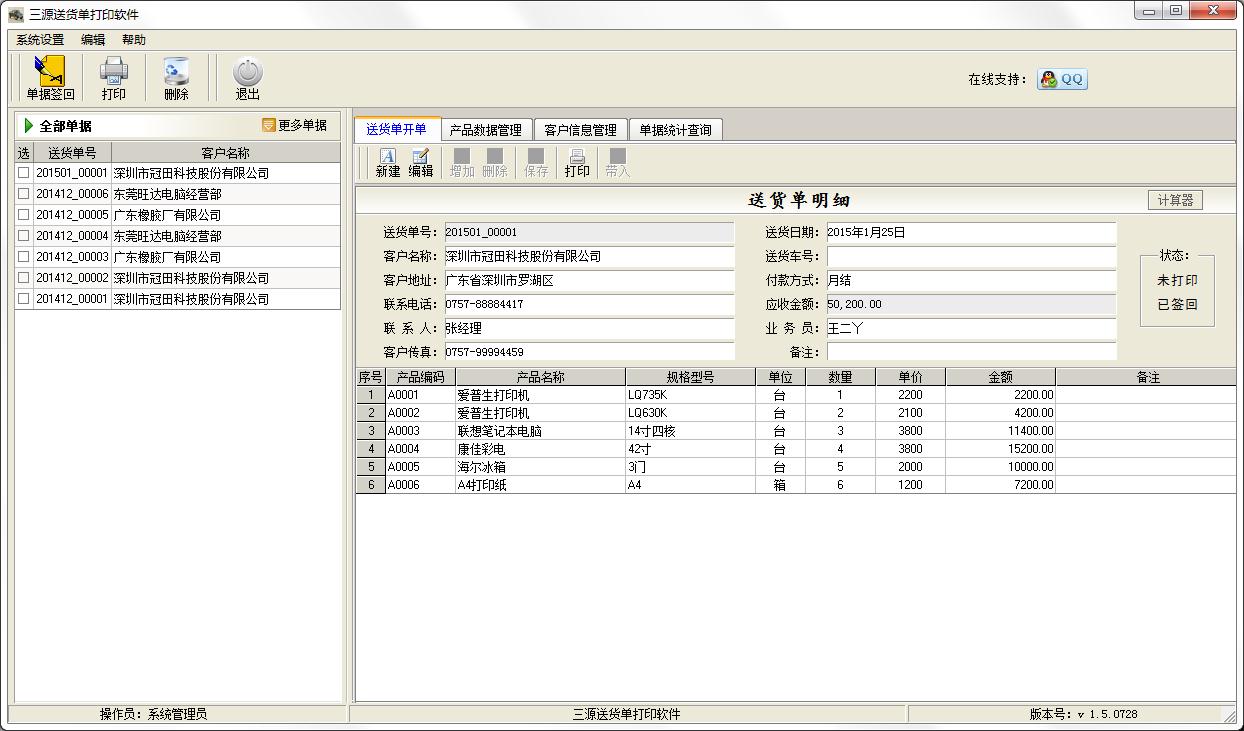Open QQ online support button
Image resolution: width=1244 pixels, height=731 pixels.
click(1062, 79)
